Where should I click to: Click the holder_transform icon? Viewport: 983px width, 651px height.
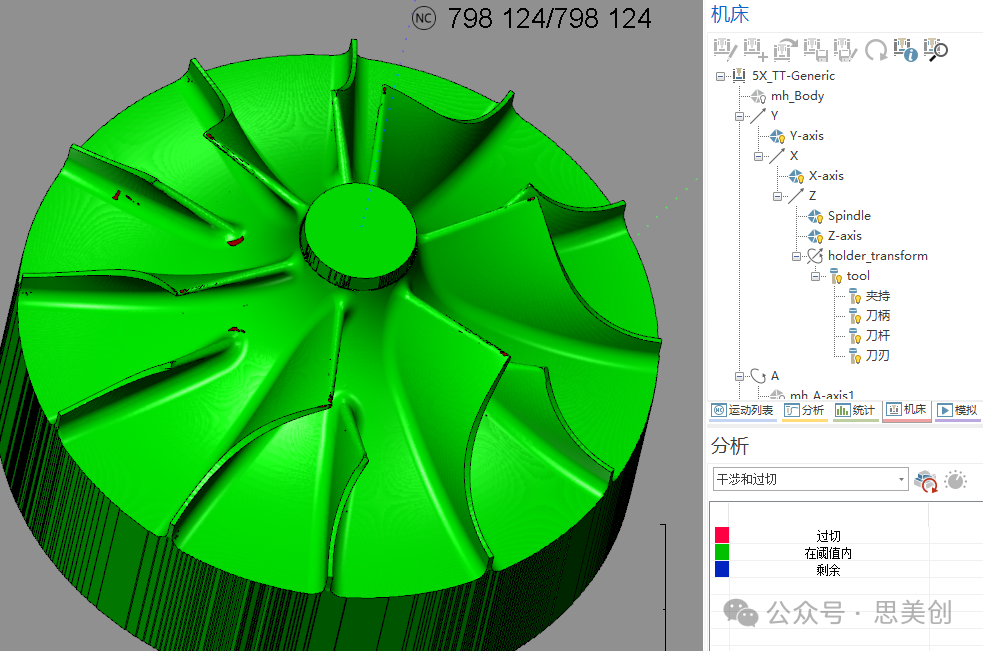[x=815, y=256]
